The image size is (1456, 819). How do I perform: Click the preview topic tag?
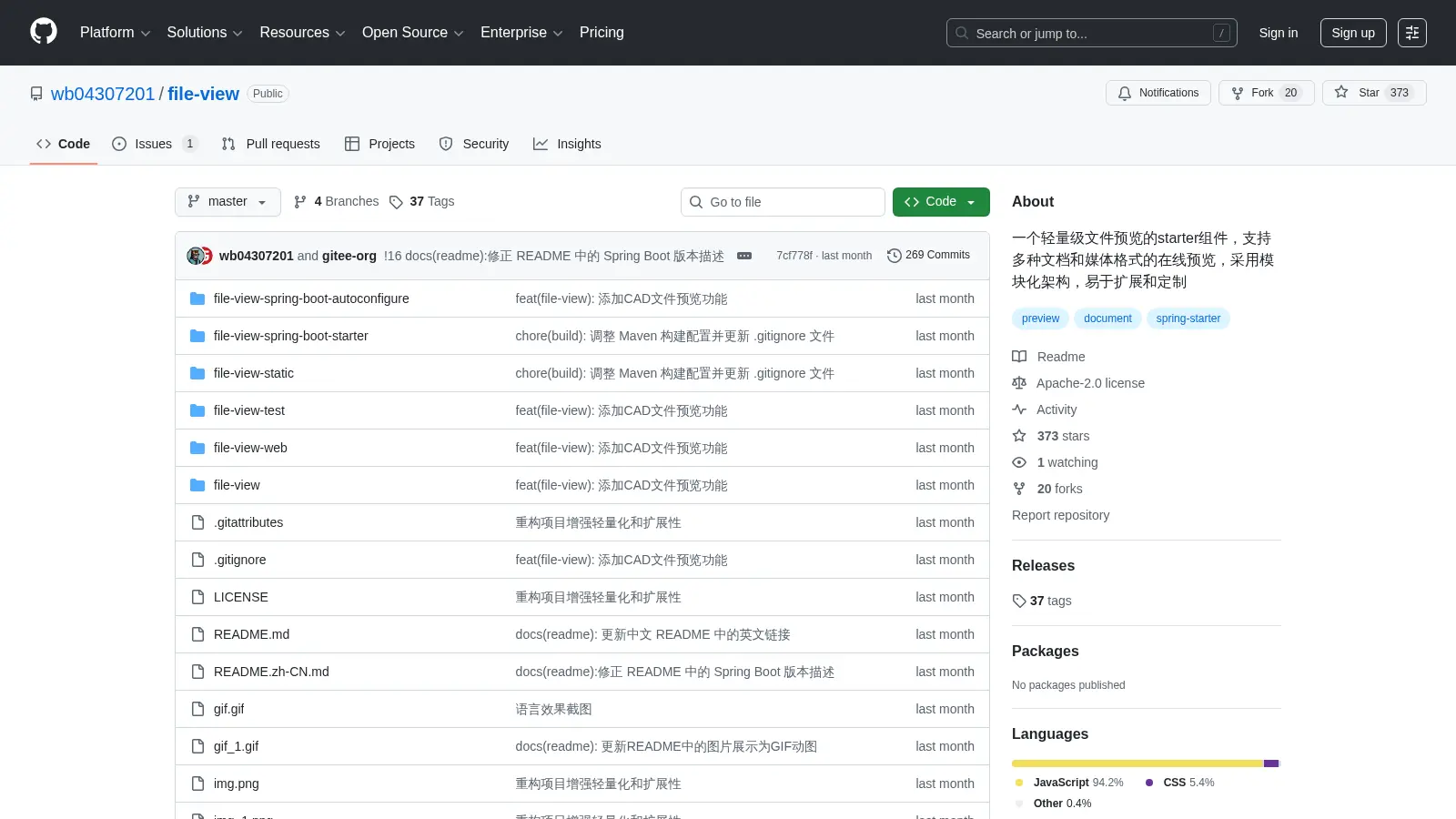1040,318
